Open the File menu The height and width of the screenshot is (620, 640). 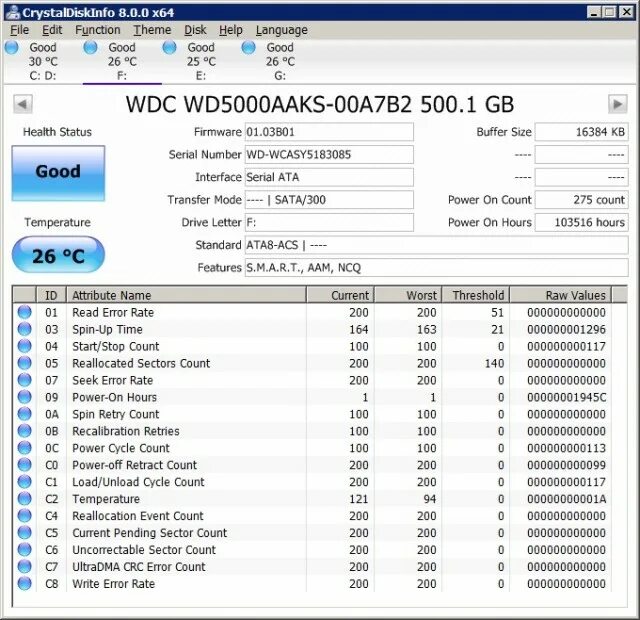[19, 30]
